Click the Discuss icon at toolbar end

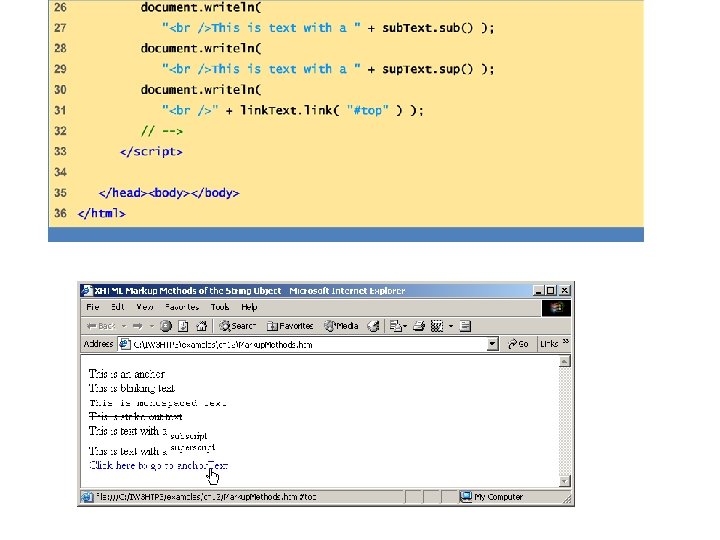465,326
